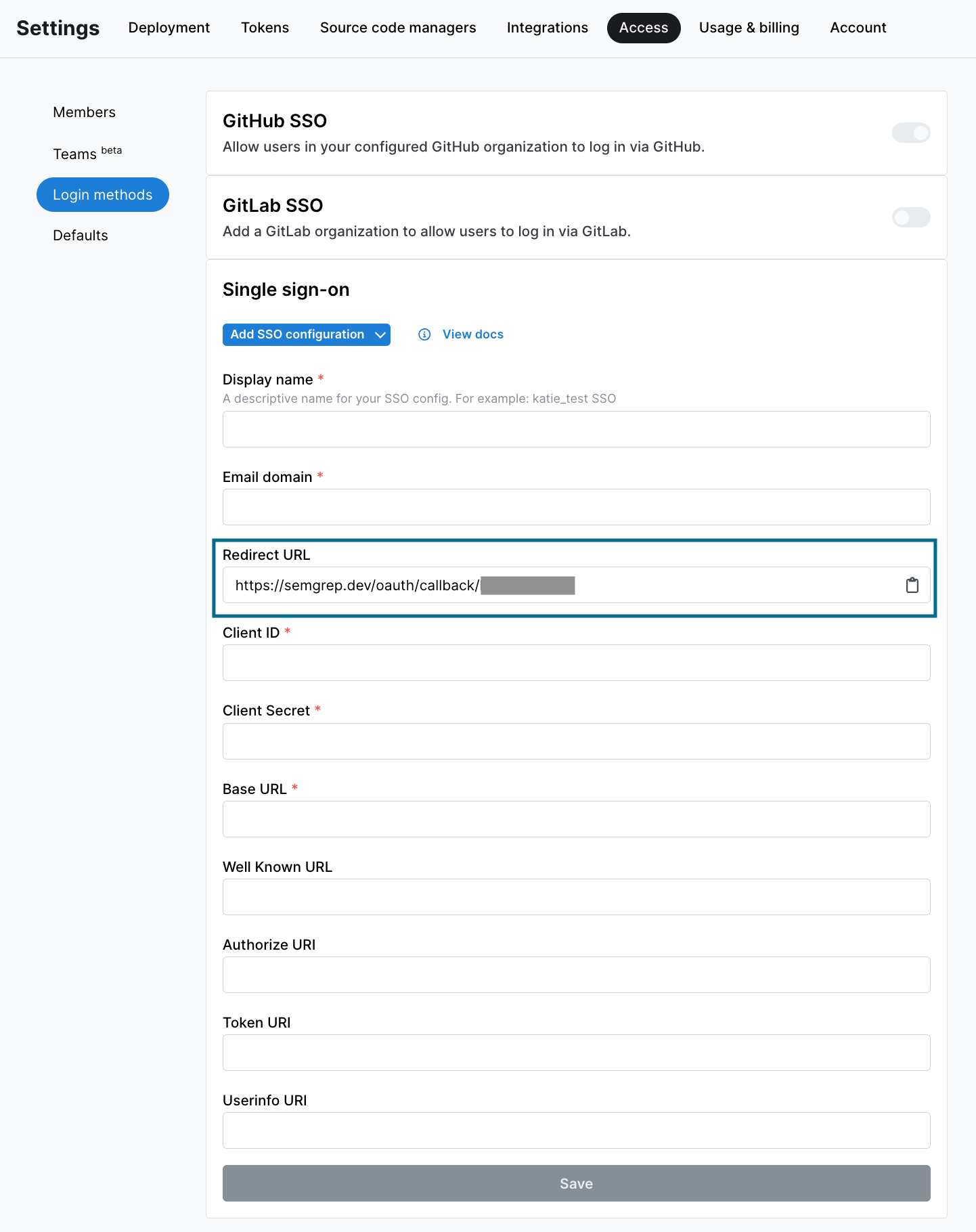
Task: Toggle the GitHub SSO switch
Action: tap(910, 133)
